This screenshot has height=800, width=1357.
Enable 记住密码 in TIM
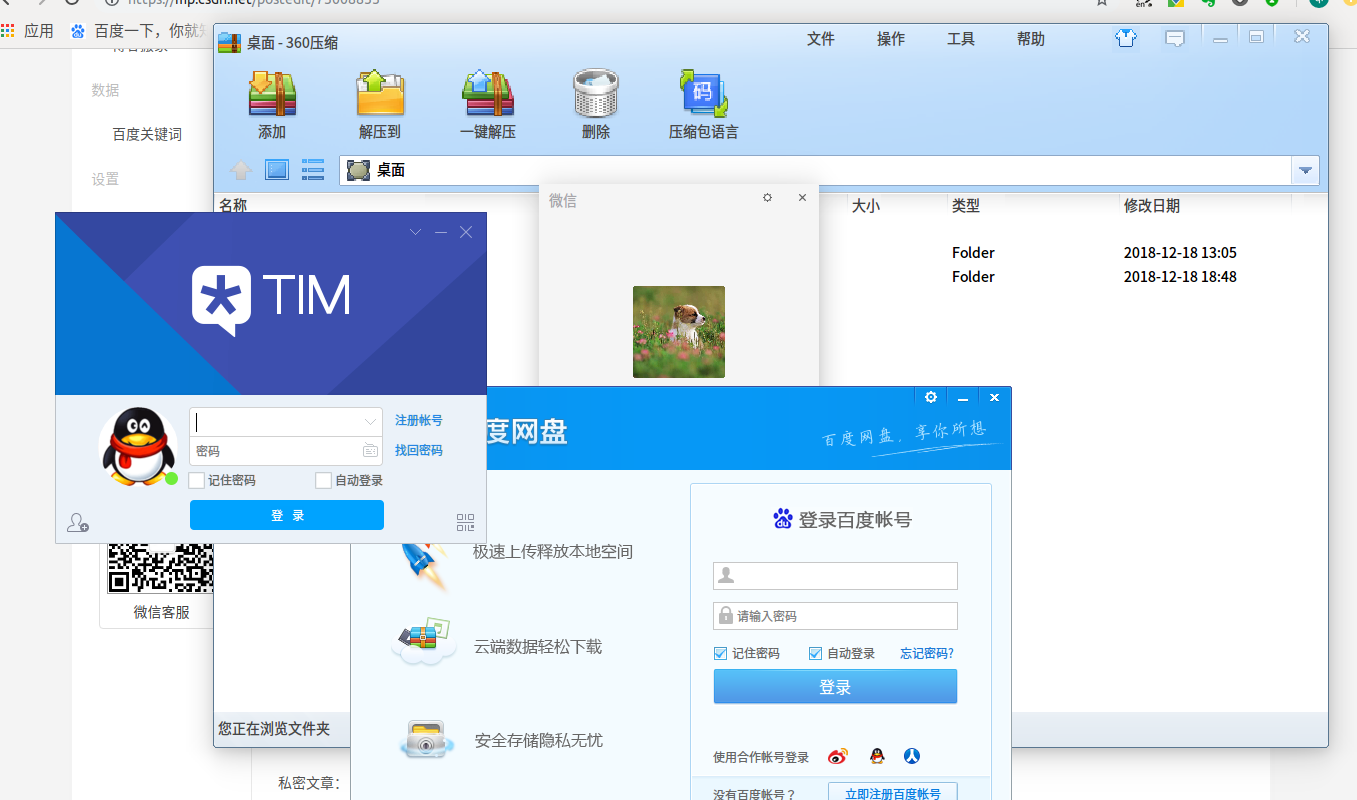click(x=196, y=480)
